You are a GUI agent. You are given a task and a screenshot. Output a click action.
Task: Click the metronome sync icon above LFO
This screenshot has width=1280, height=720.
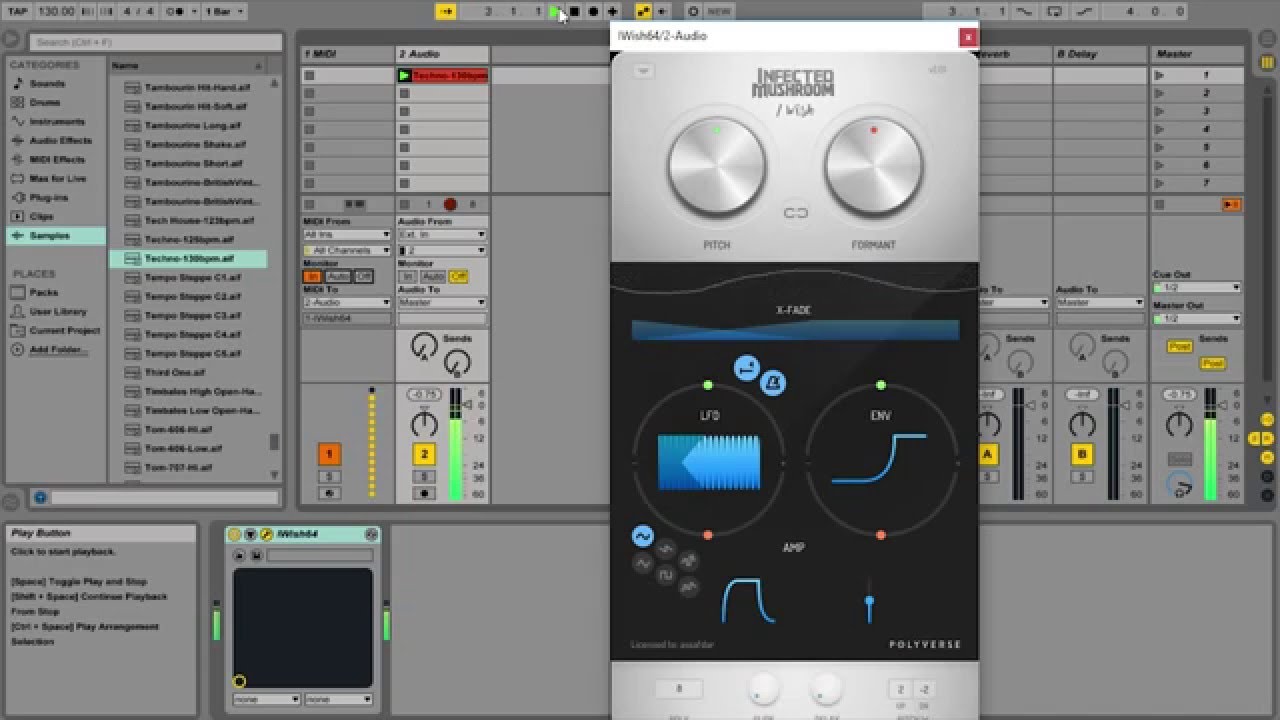(773, 382)
